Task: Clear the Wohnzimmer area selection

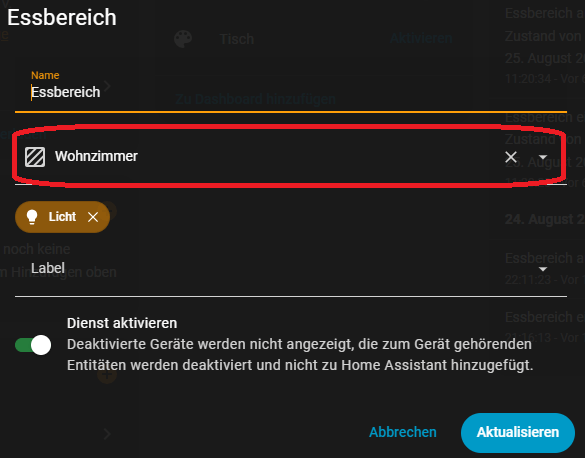Action: 511,157
